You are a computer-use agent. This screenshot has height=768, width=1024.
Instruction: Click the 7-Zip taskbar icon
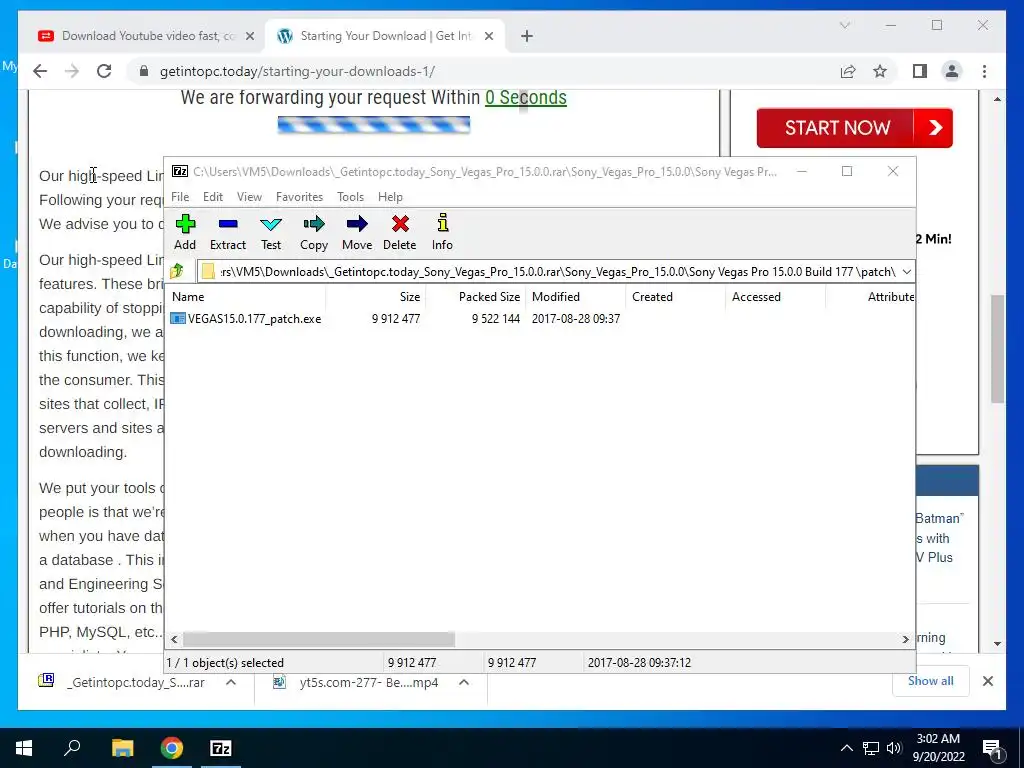coord(221,748)
